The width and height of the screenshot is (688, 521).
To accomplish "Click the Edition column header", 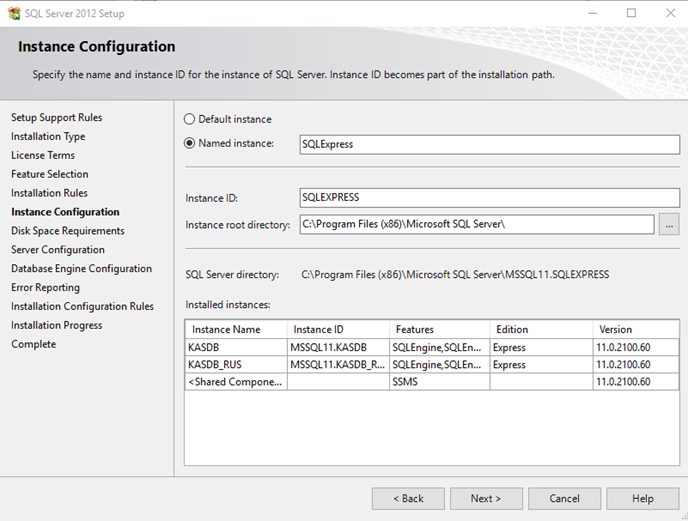I will (541, 329).
